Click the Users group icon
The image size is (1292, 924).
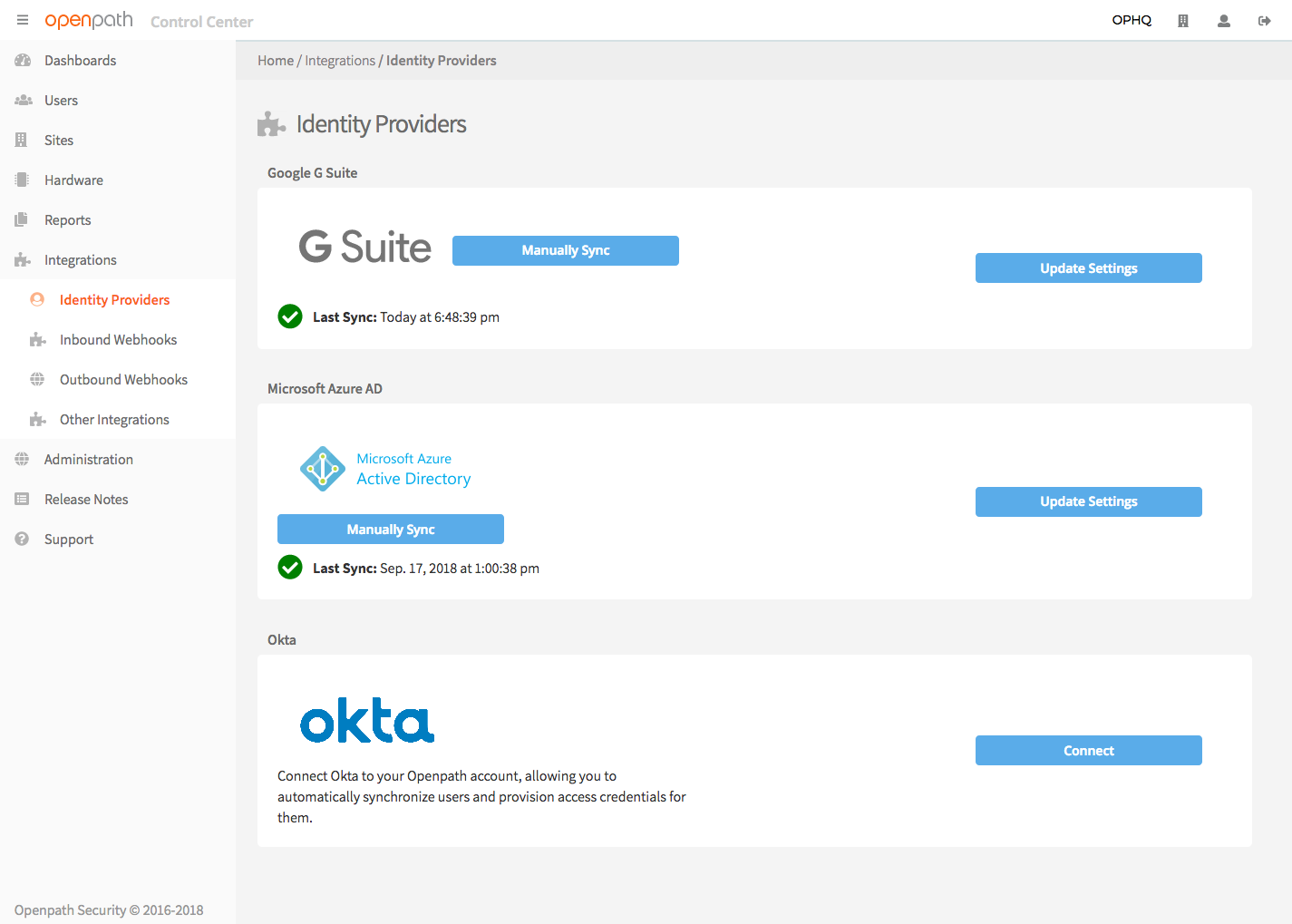24,101
